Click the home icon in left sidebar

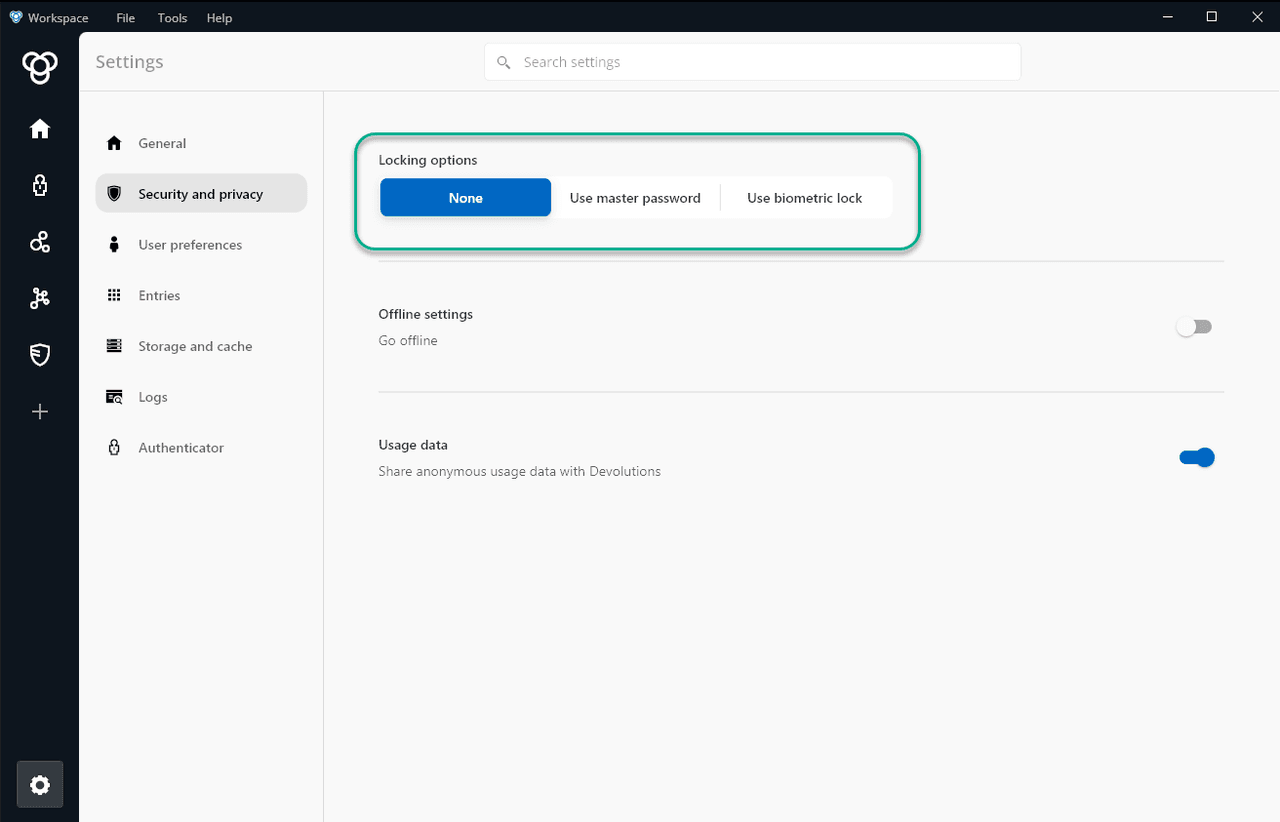coord(40,129)
